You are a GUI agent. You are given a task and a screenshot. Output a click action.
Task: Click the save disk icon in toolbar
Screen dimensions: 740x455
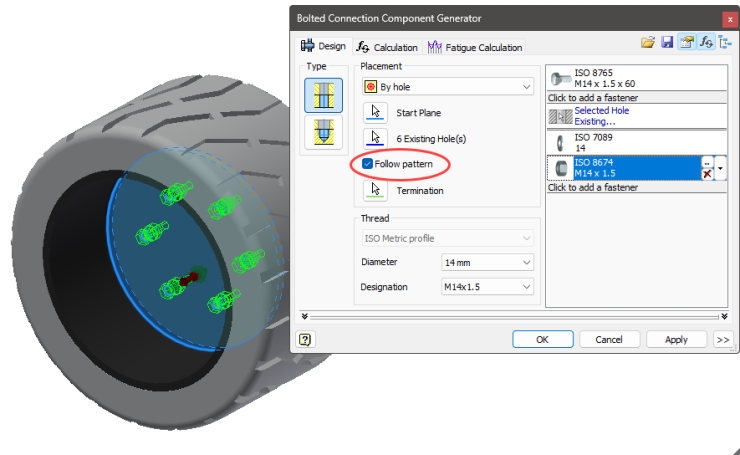pos(667,43)
